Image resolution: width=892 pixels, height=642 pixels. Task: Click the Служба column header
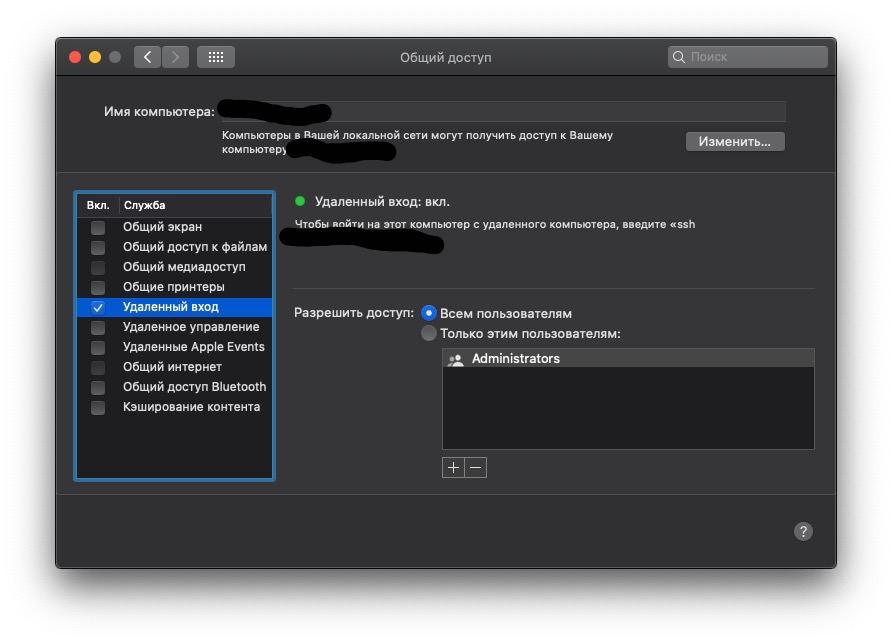(195, 205)
